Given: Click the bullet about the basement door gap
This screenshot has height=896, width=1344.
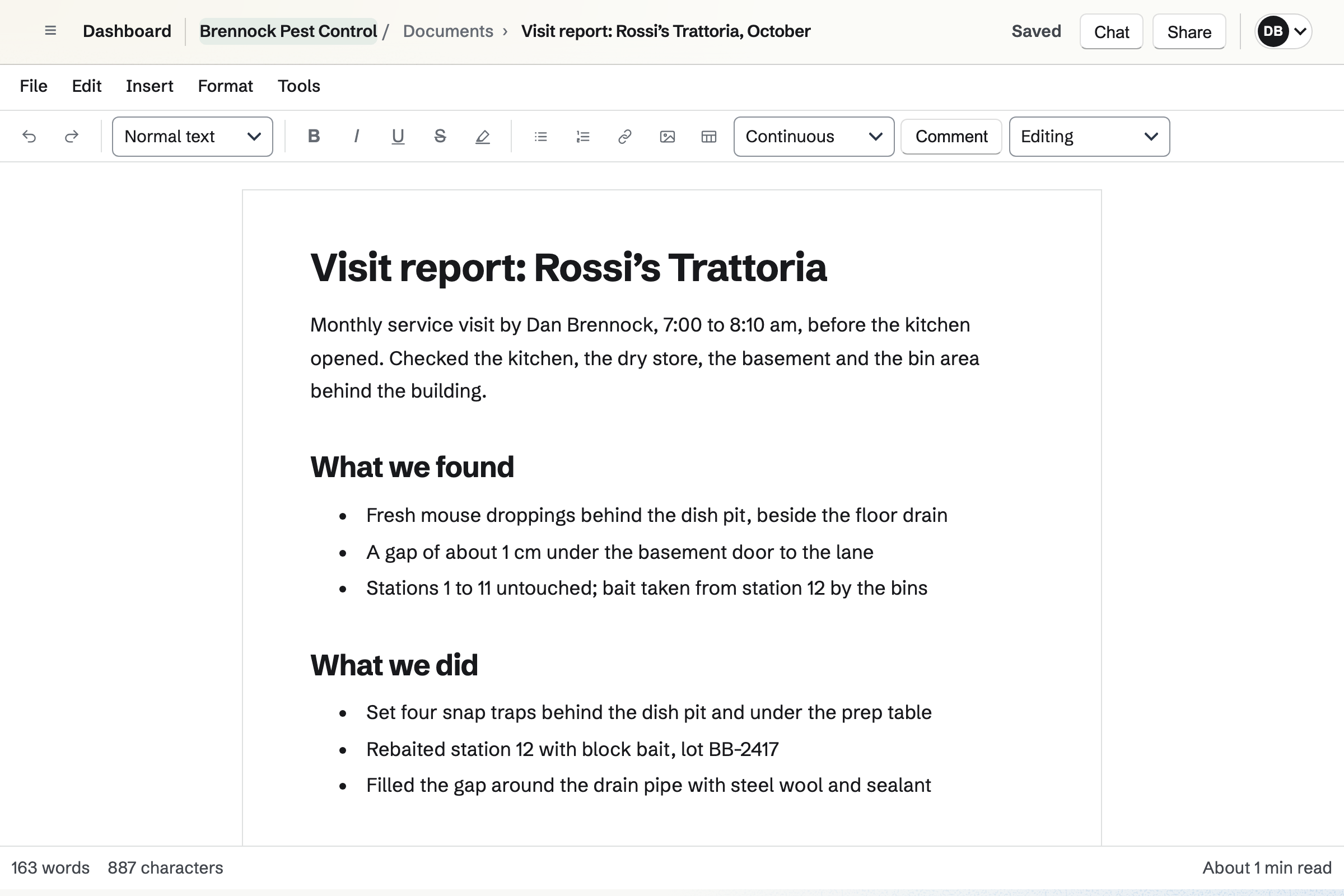Looking at the screenshot, I should pos(619,552).
